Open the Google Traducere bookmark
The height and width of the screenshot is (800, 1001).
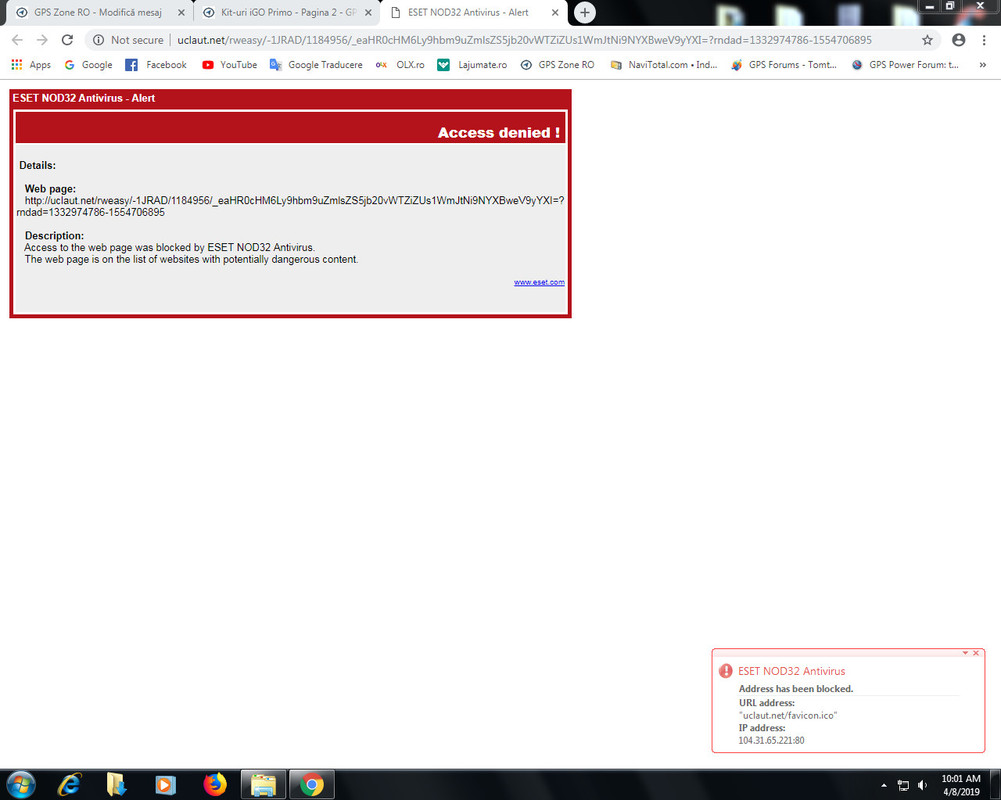pyautogui.click(x=316, y=65)
